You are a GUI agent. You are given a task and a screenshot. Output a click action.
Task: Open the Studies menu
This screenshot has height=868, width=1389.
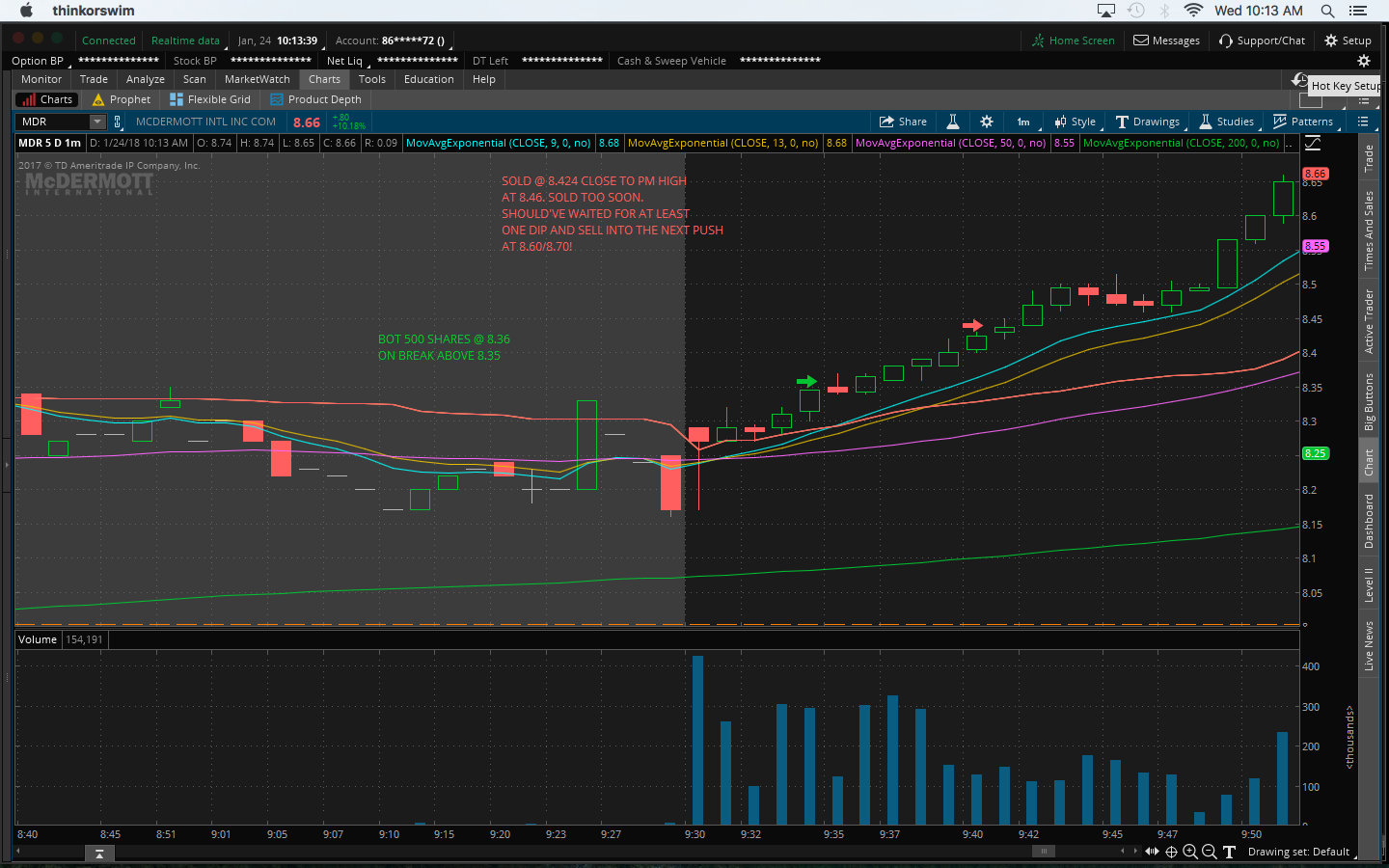click(1227, 122)
